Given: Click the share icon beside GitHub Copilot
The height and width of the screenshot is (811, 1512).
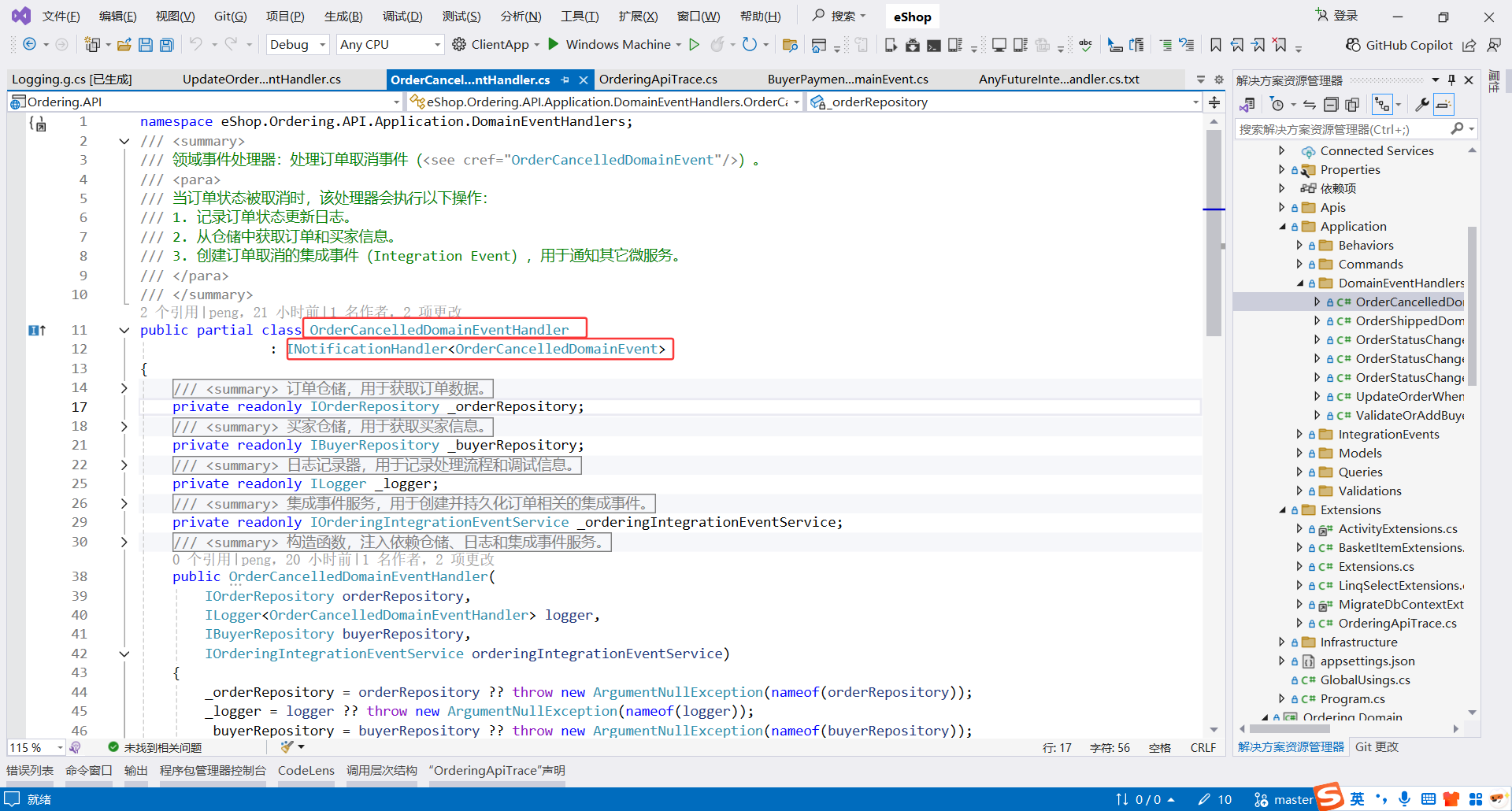Looking at the screenshot, I should [1469, 45].
